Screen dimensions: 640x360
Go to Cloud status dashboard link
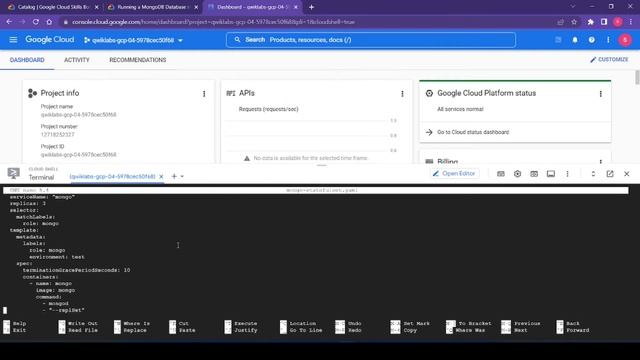tap(473, 132)
